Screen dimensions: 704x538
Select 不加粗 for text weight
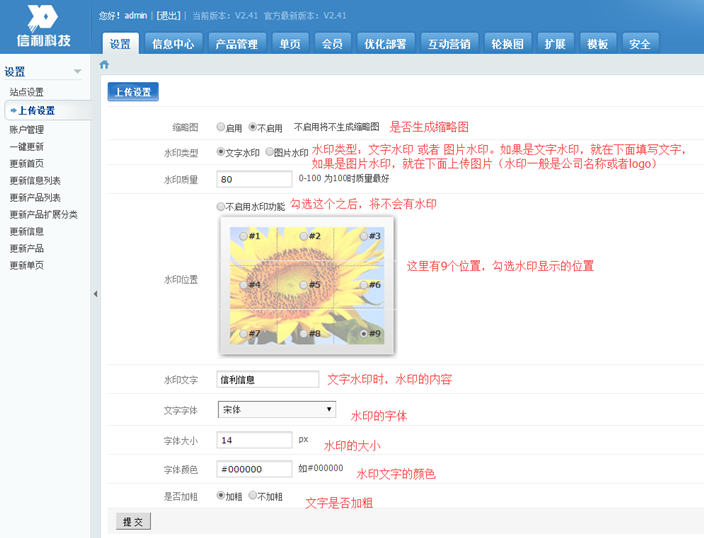[253, 496]
